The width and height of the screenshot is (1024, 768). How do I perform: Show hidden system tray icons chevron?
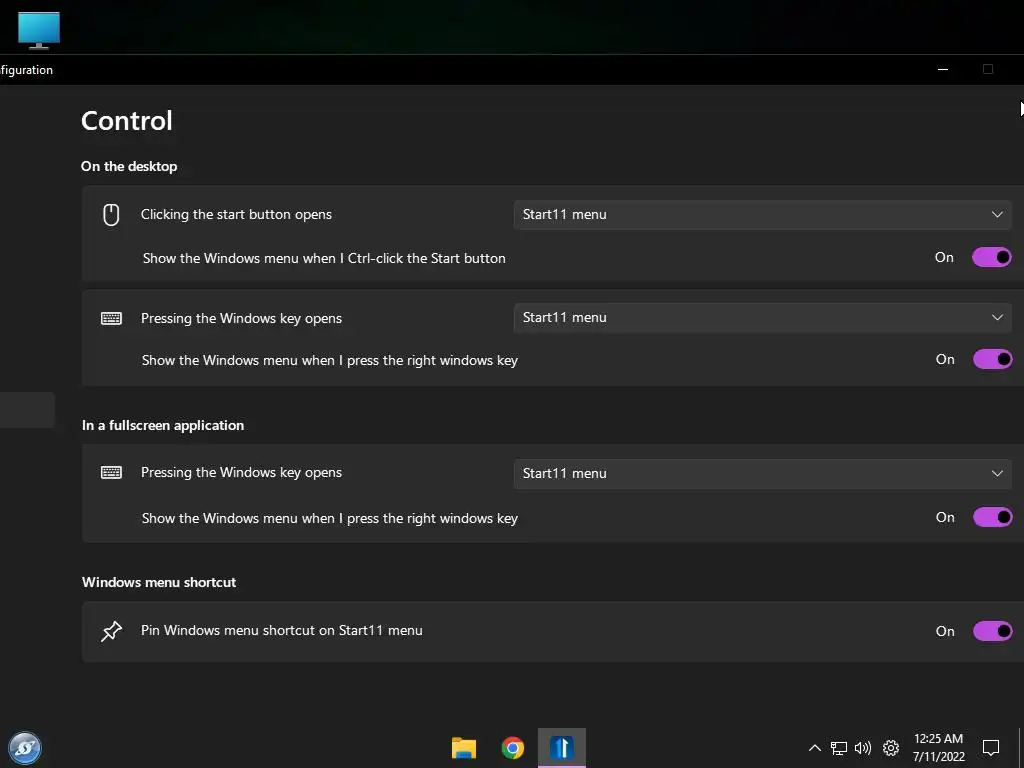pos(814,748)
